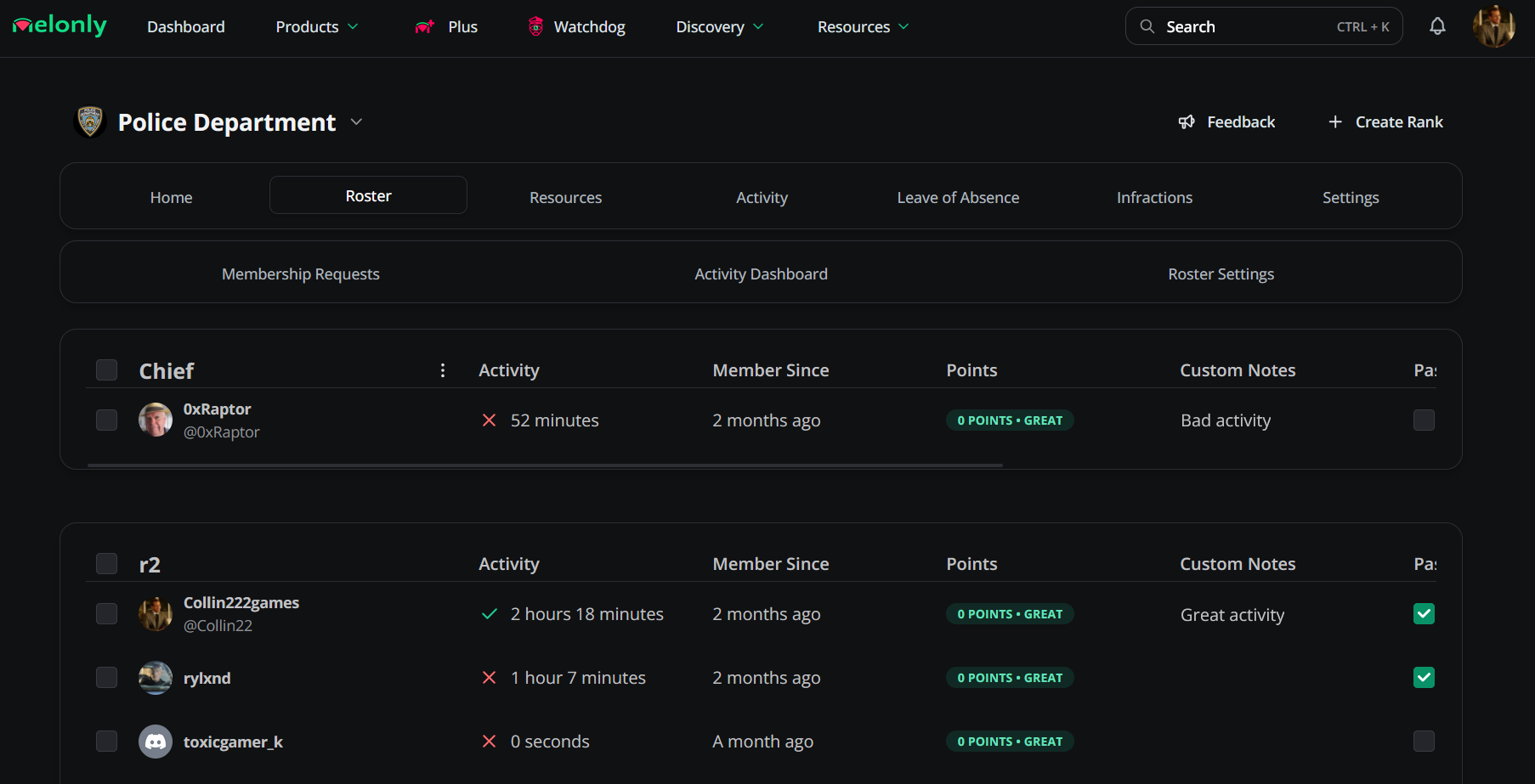Click toxicgamer_k's Discord avatar
This screenshot has height=784, width=1535.
click(156, 742)
